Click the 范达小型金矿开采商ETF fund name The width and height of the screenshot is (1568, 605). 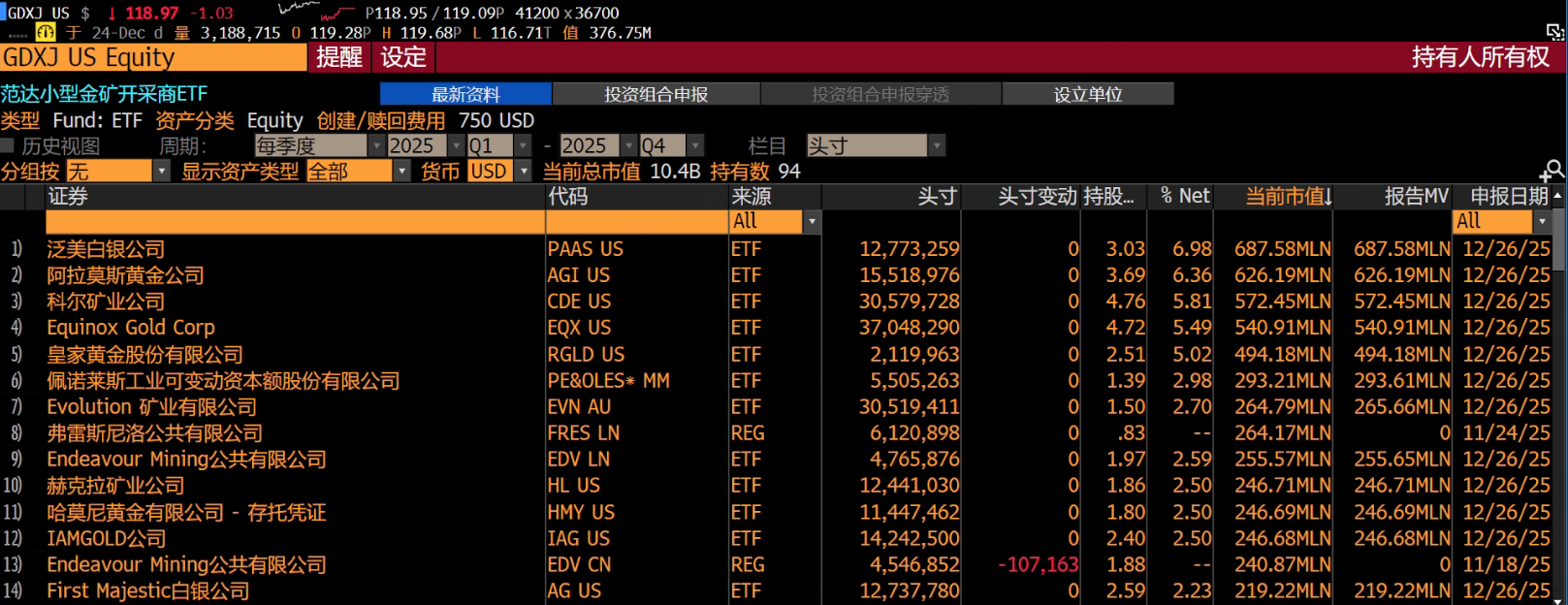click(104, 94)
